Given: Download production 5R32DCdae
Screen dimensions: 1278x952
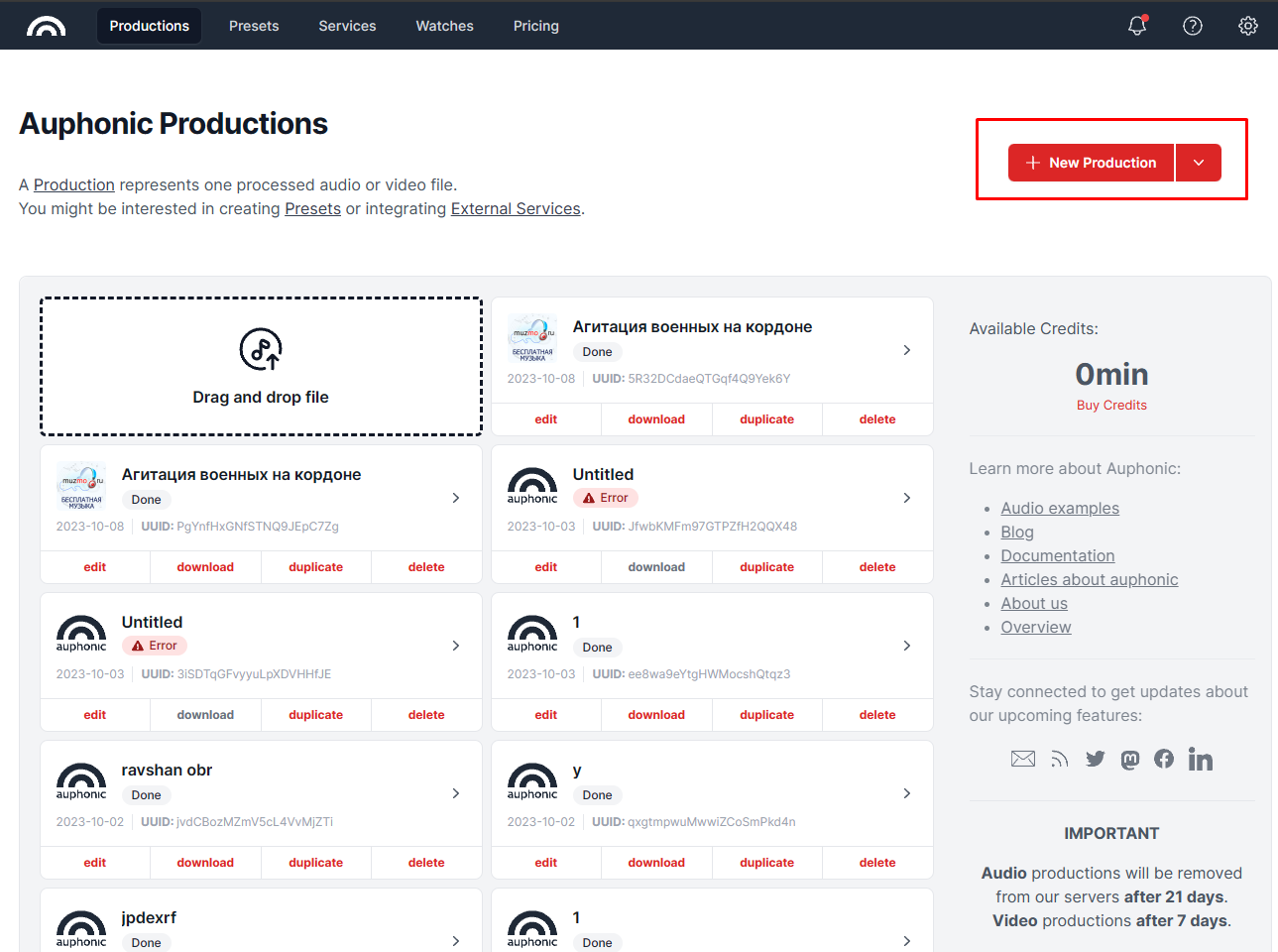Looking at the screenshot, I should [x=656, y=419].
